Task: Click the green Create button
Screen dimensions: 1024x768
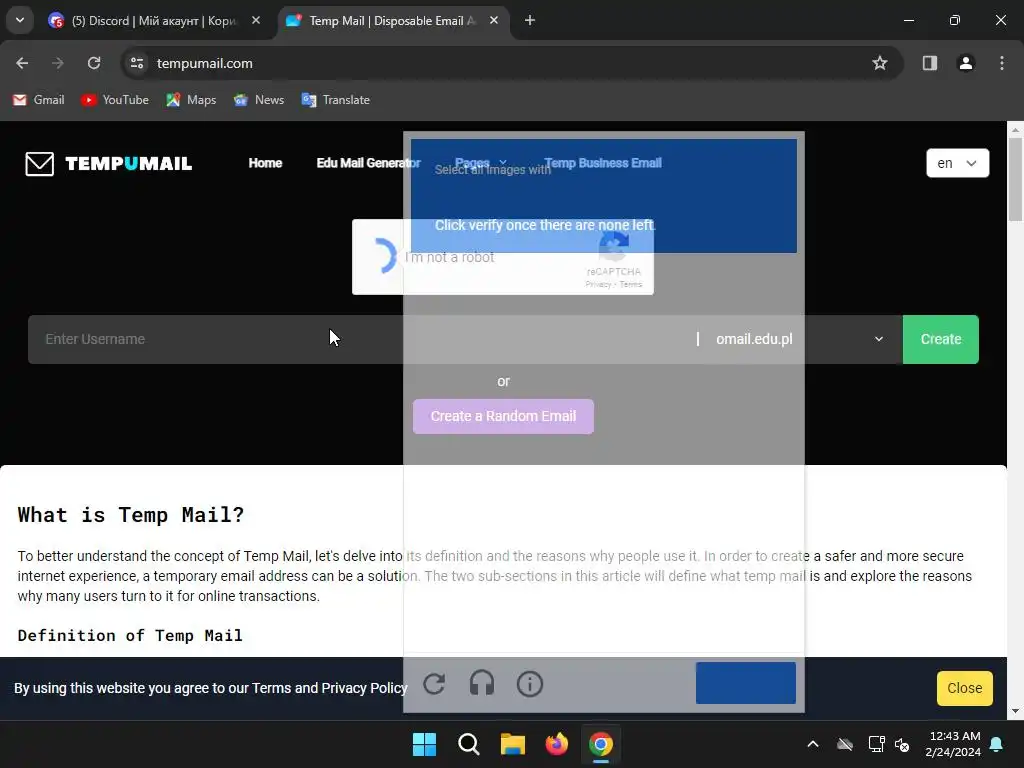Action: [x=940, y=340]
